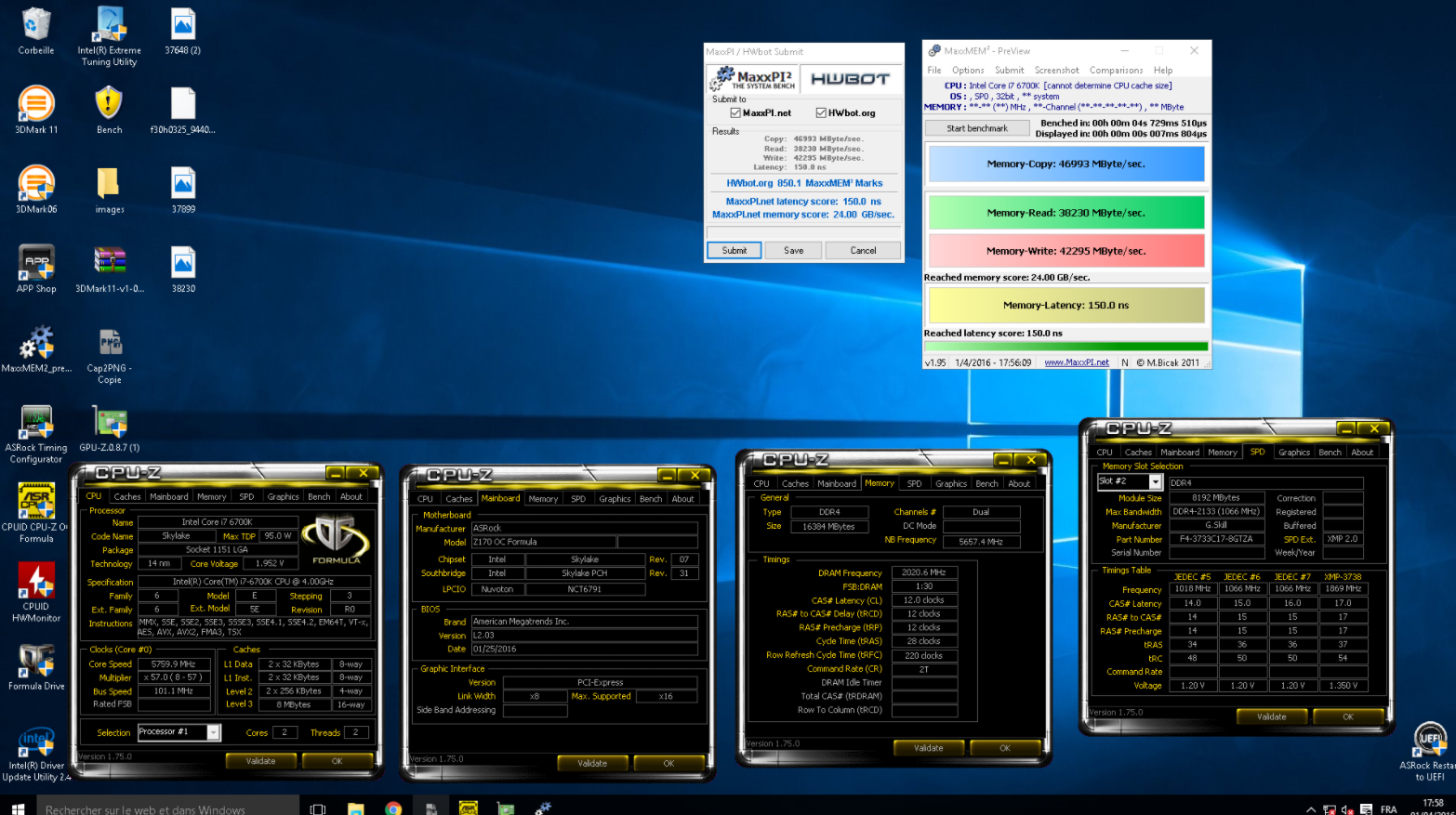Launch CPUID HWMonitor shortcut
Viewport: 1456px width, 815px height.
pos(36,592)
